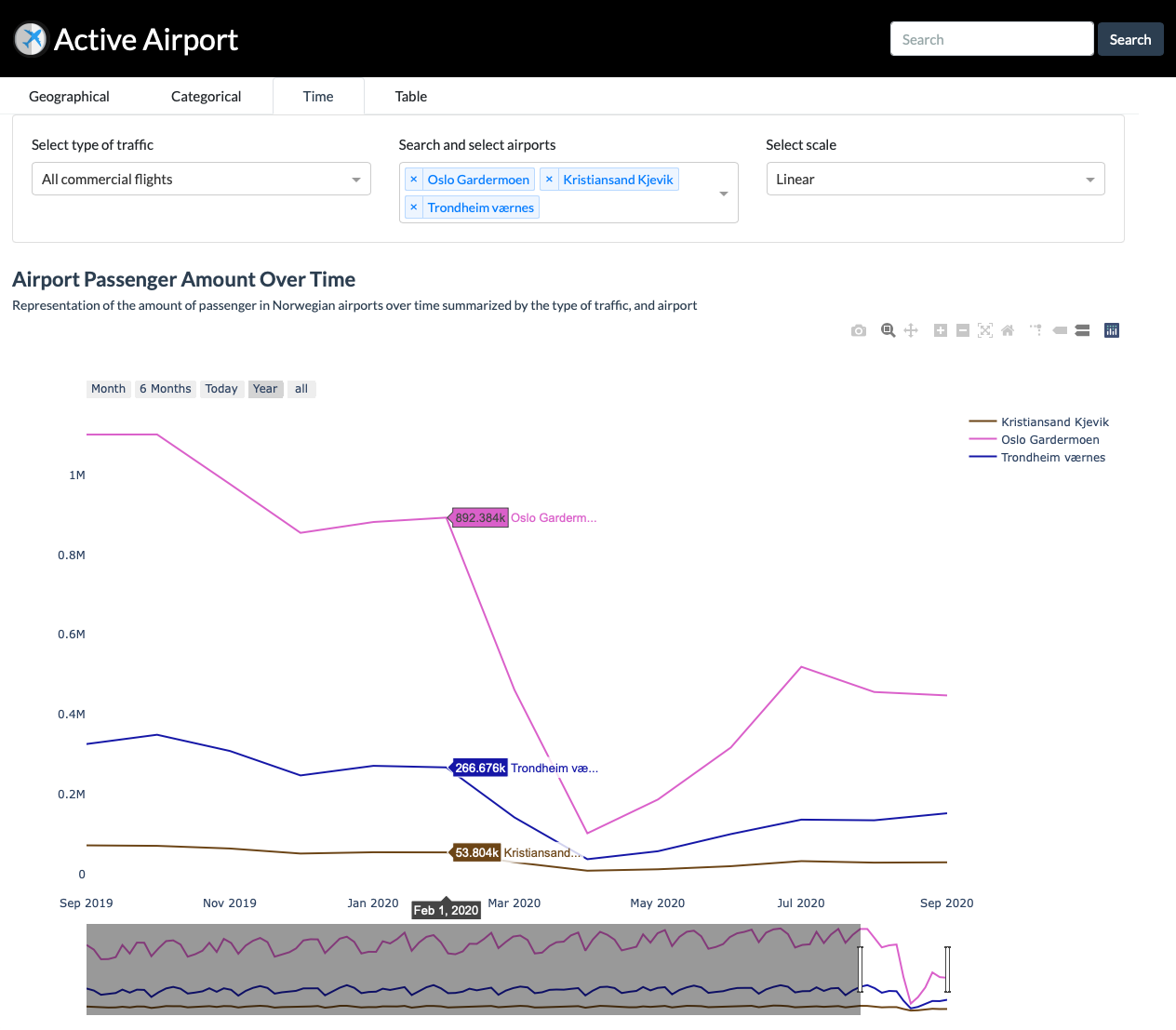Click the Zoom out minus icon
Viewport: 1176px width, 1030px height.
pyautogui.click(x=963, y=330)
